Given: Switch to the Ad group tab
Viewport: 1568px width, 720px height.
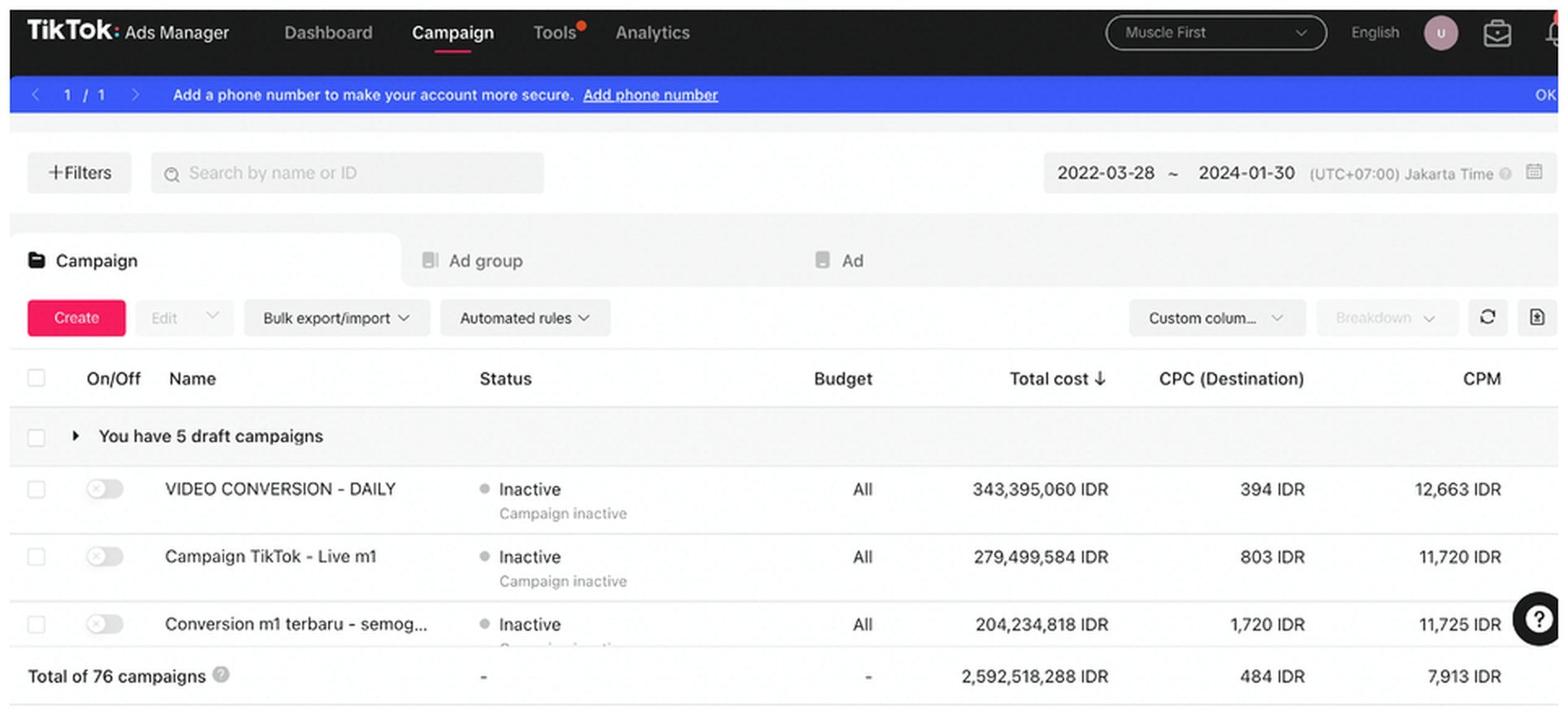Looking at the screenshot, I should click(473, 261).
